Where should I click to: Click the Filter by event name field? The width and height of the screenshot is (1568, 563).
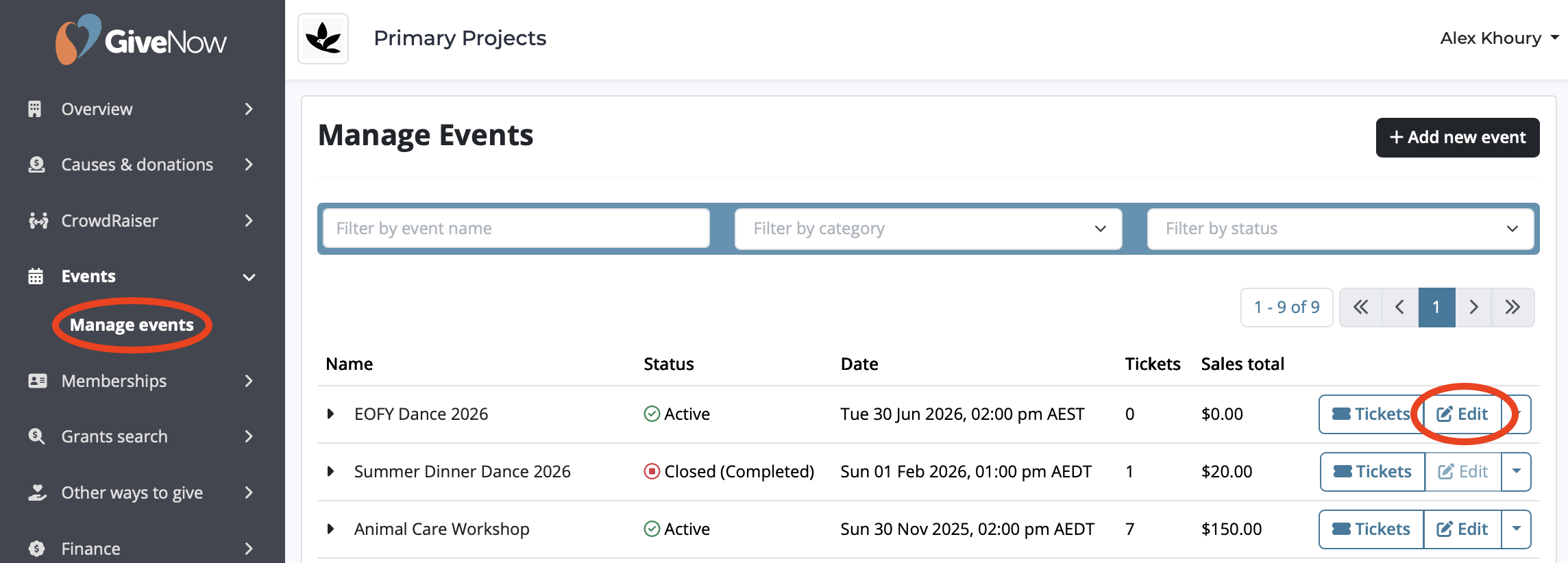click(x=516, y=229)
